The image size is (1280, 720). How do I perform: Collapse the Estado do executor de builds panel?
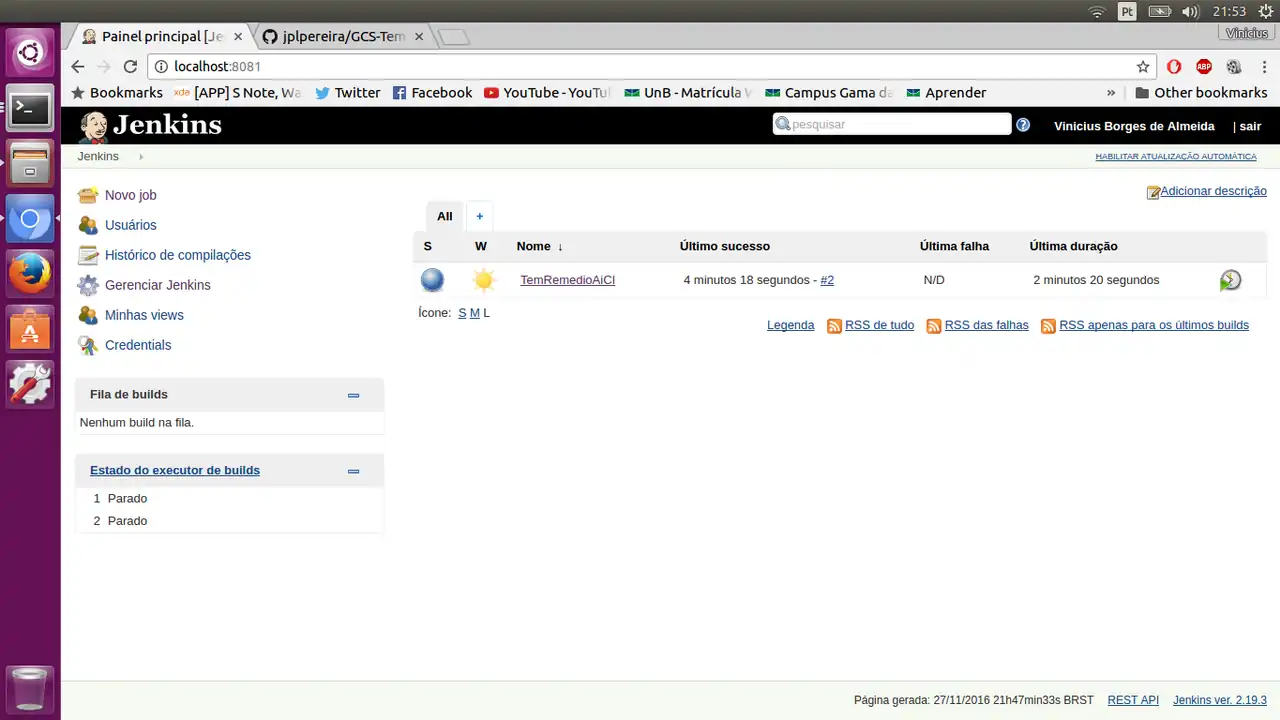click(353, 471)
